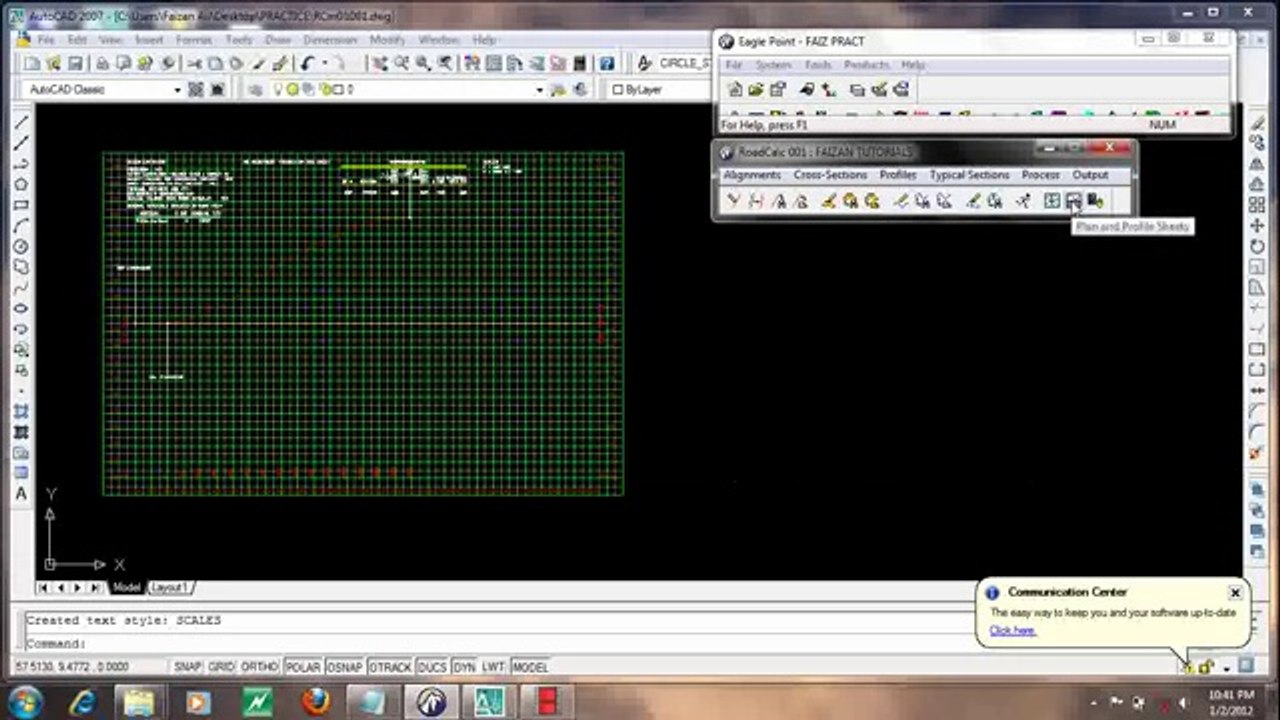Open the Profiles menu in RoadCalc
The height and width of the screenshot is (720, 1280).
point(898,175)
